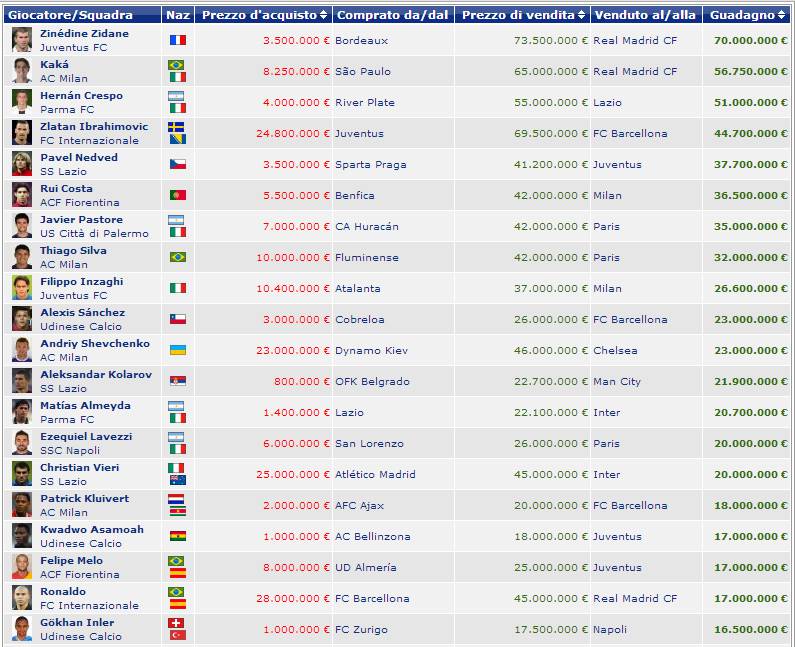The width and height of the screenshot is (795, 647).
Task: Click the Swedish flag beside Zlatan Ibrahimovic
Action: pos(176,127)
